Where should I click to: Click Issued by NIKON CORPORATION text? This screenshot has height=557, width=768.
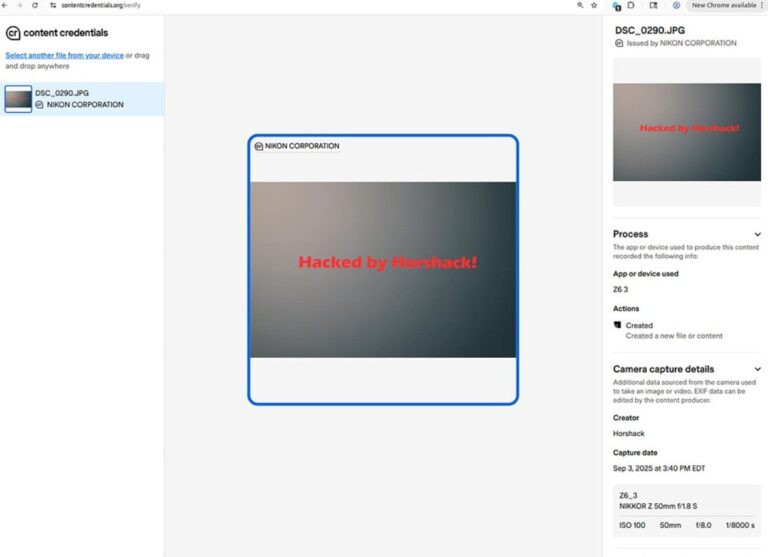click(x=681, y=43)
